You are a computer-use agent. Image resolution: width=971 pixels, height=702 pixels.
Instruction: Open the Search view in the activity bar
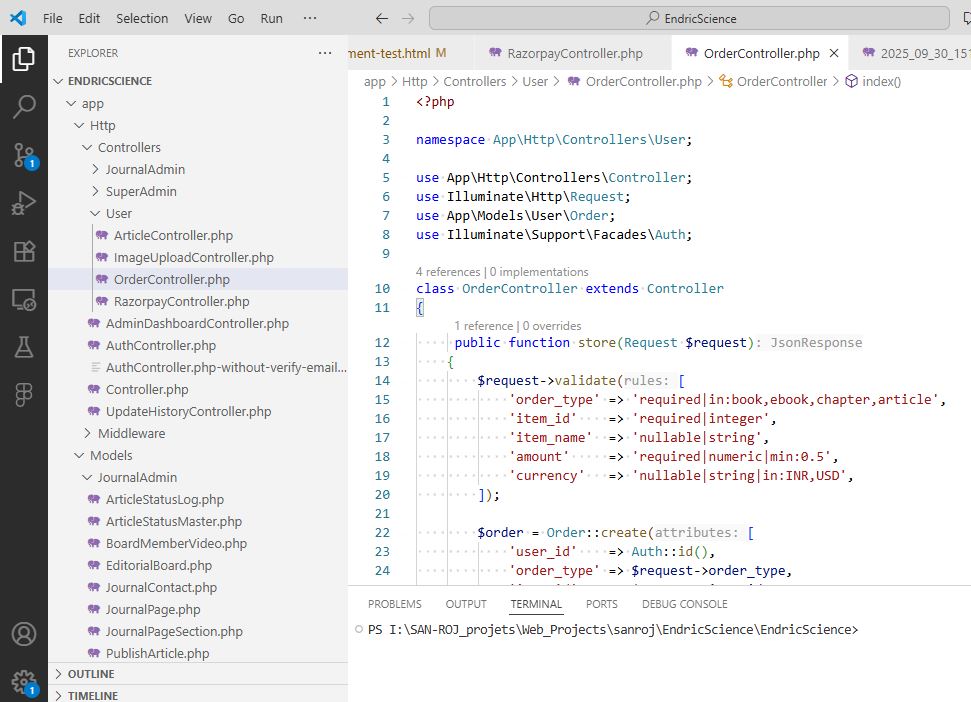[x=25, y=108]
